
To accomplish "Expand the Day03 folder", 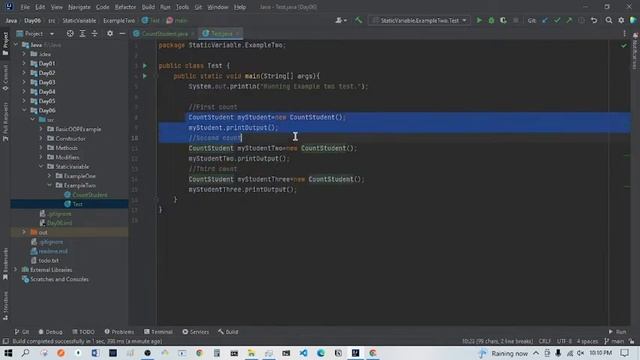I will [24, 82].
